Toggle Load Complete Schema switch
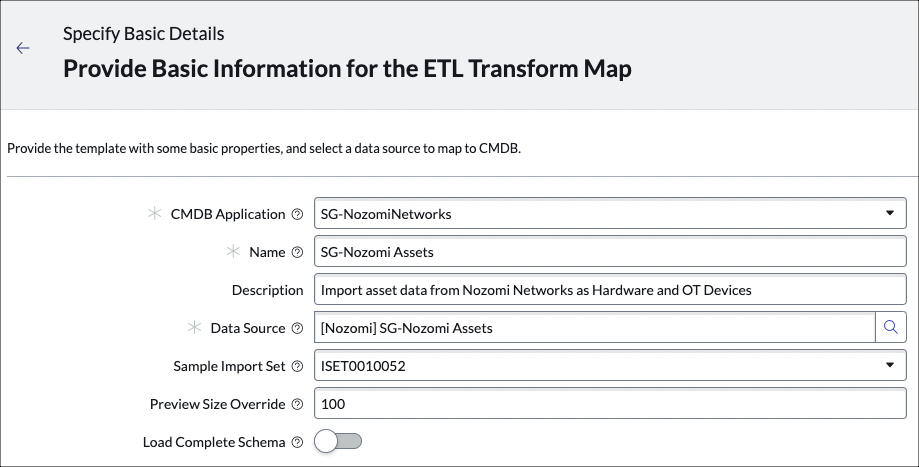Screen dimensions: 919x467 pos(338,441)
